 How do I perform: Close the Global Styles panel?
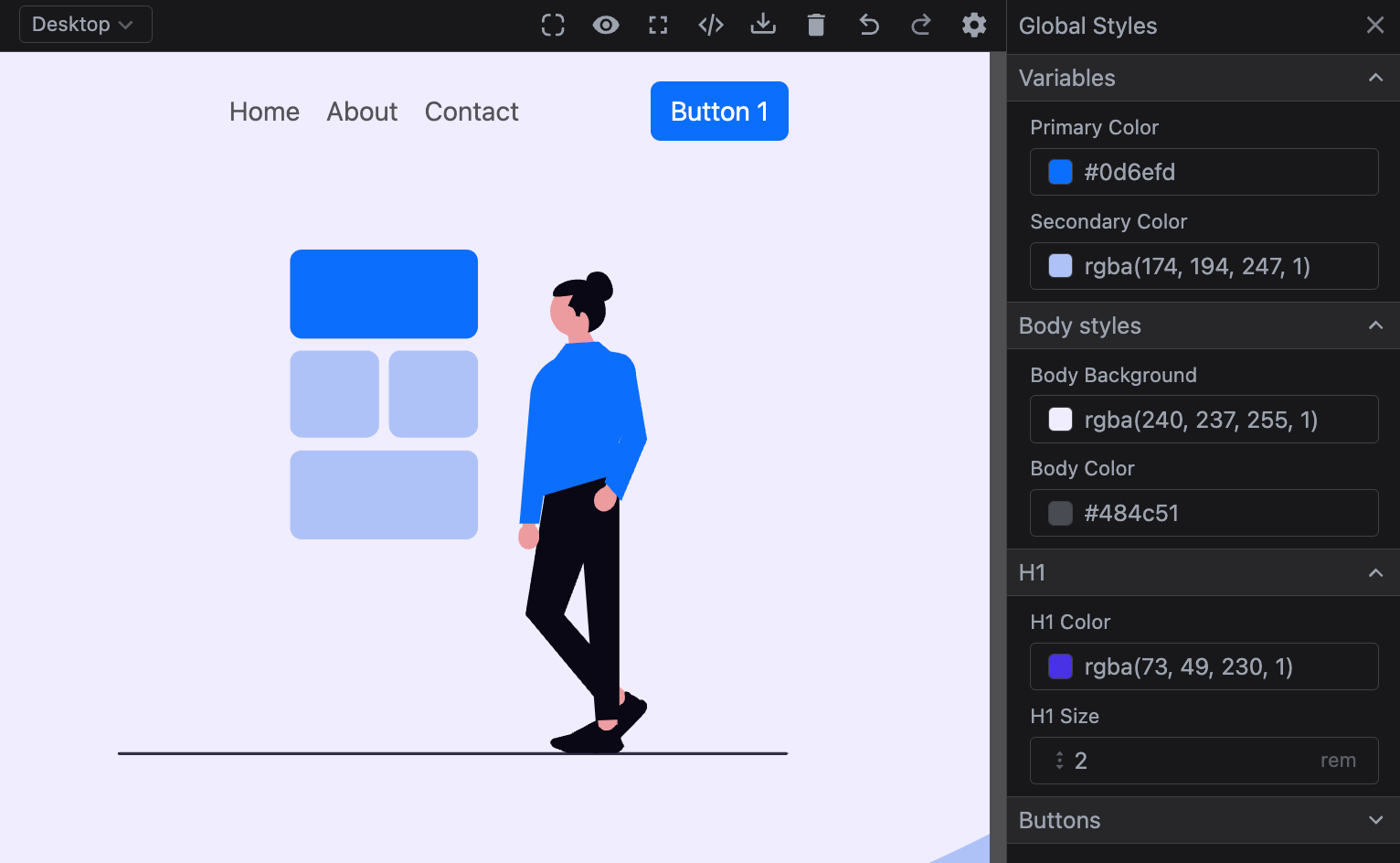[1375, 26]
